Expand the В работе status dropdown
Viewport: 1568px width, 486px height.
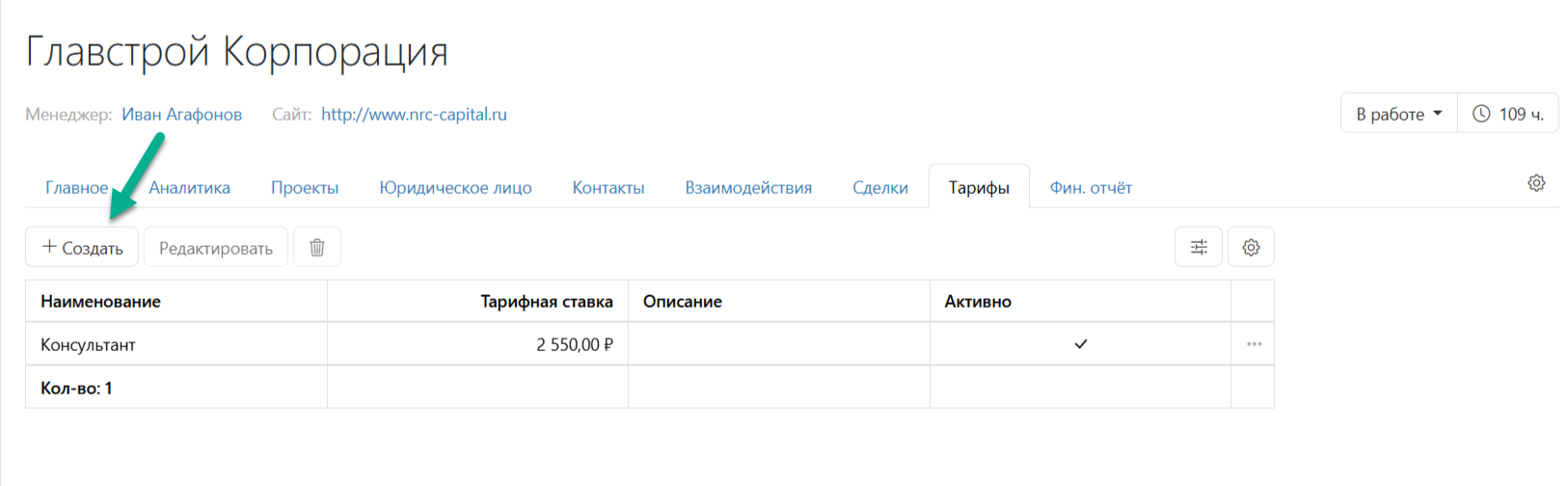click(x=1399, y=114)
